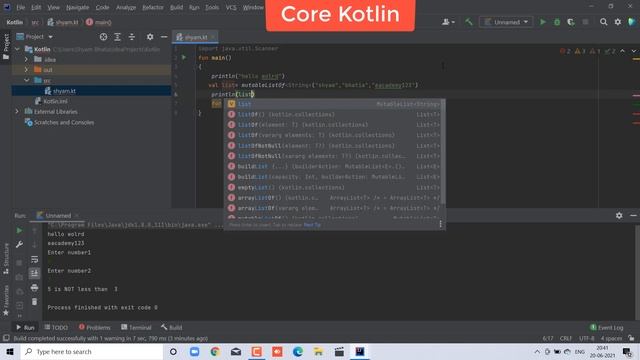Click the Rerun green arrow in Run panel
The height and width of the screenshot is (360, 640).
(19, 231)
